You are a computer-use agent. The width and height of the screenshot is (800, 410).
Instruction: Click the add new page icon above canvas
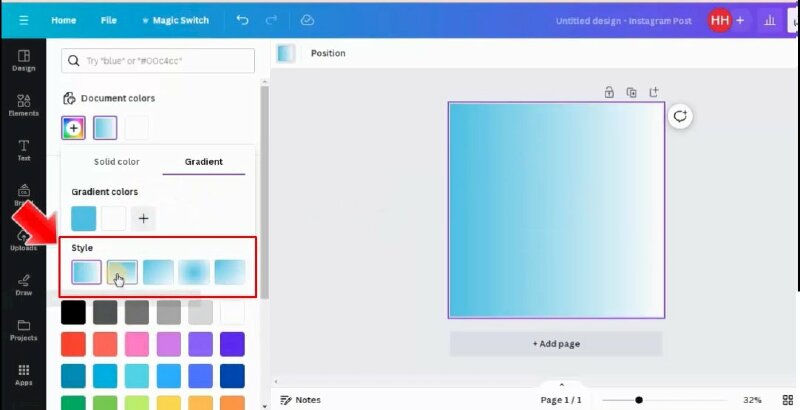click(654, 92)
